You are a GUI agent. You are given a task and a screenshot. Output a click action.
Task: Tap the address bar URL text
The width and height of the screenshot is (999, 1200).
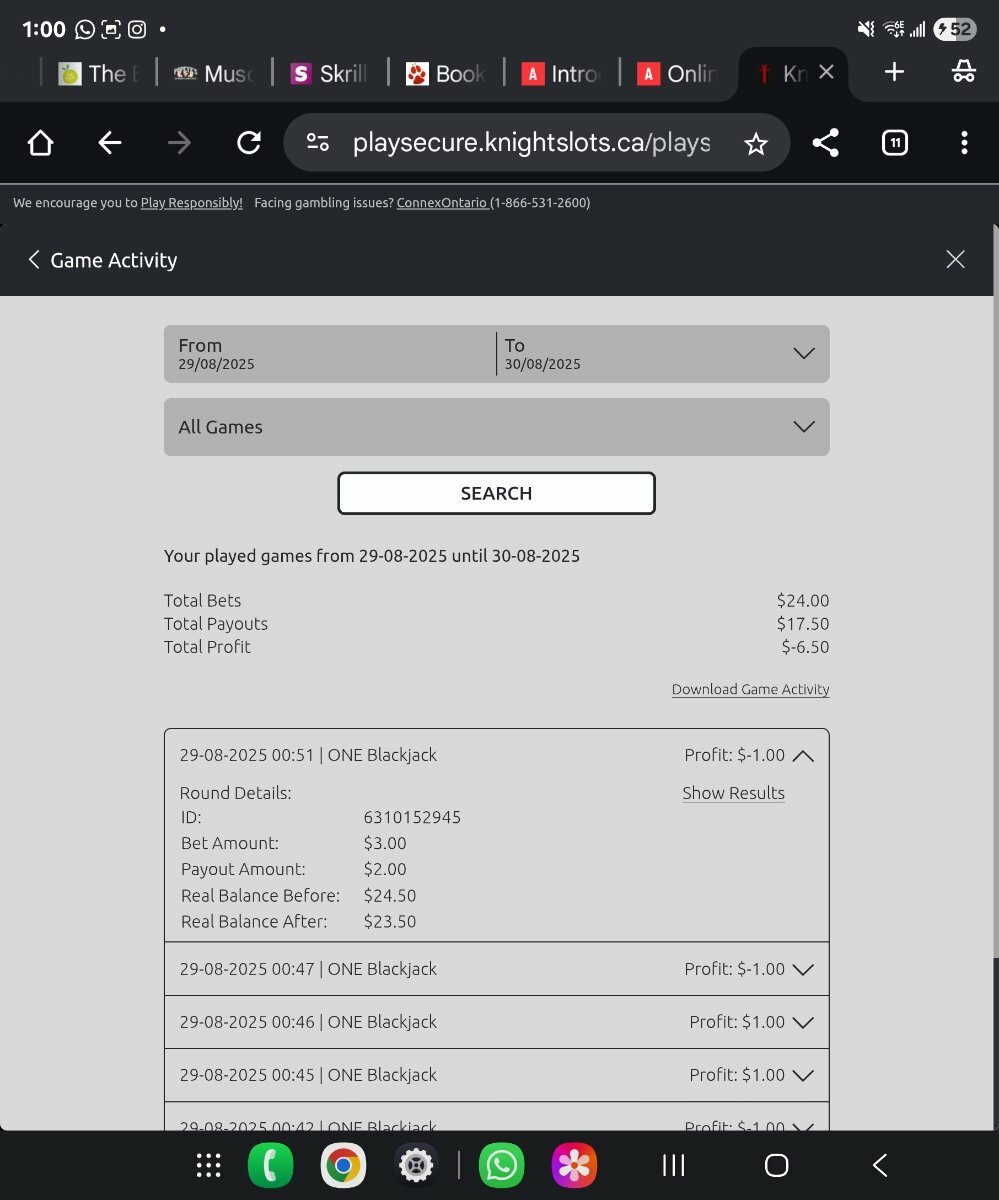[532, 143]
